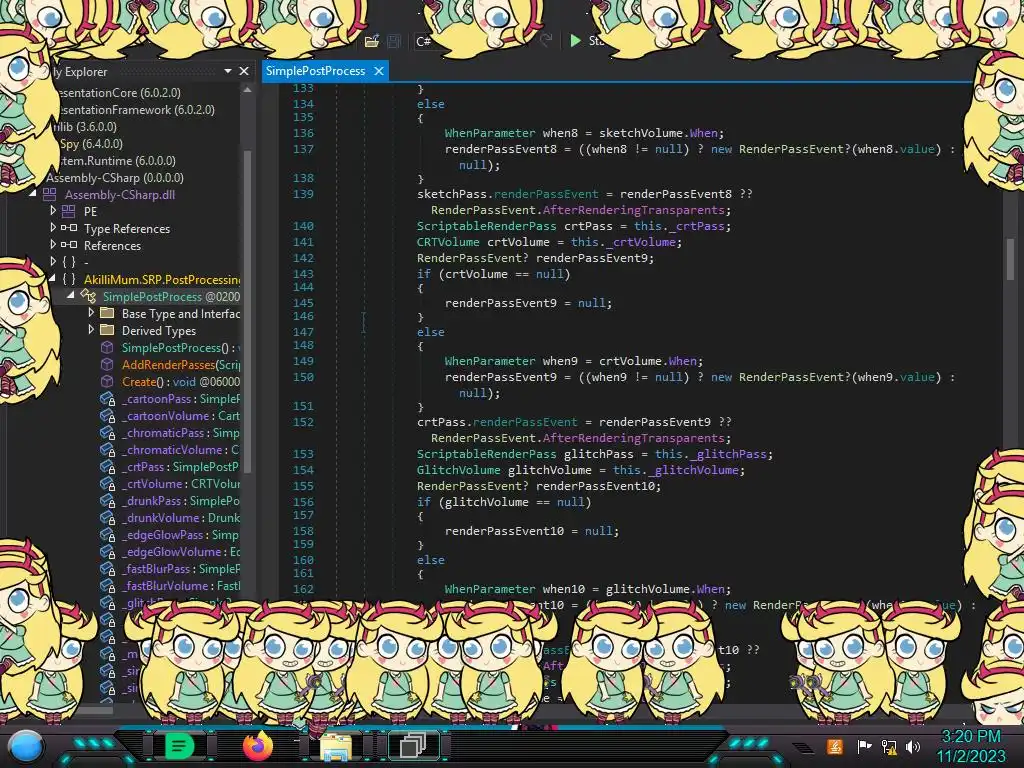This screenshot has width=1024, height=768.
Task: Select the Create() : void tree item
Action: (x=181, y=381)
